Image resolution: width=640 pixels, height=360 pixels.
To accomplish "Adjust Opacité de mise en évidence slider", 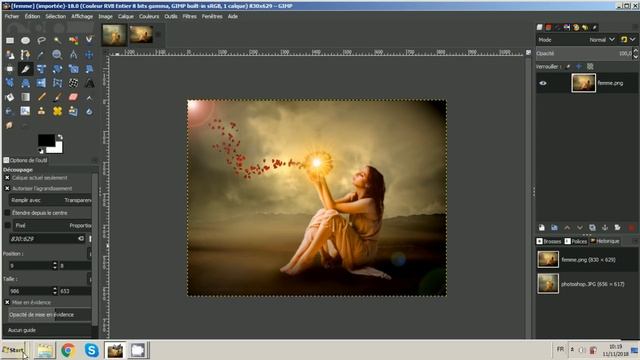I will (50, 315).
